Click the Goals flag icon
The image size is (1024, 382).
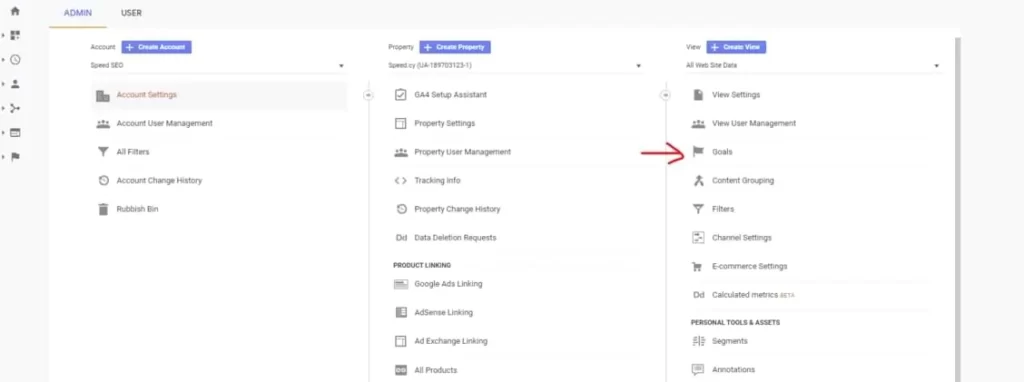point(698,152)
